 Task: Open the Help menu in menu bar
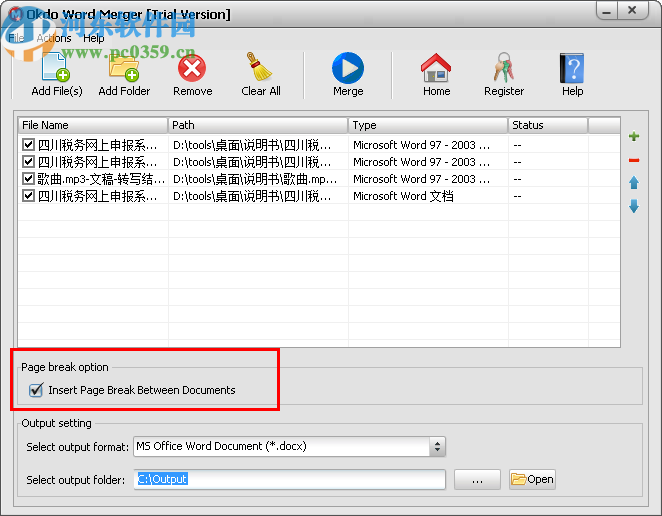(x=93, y=38)
